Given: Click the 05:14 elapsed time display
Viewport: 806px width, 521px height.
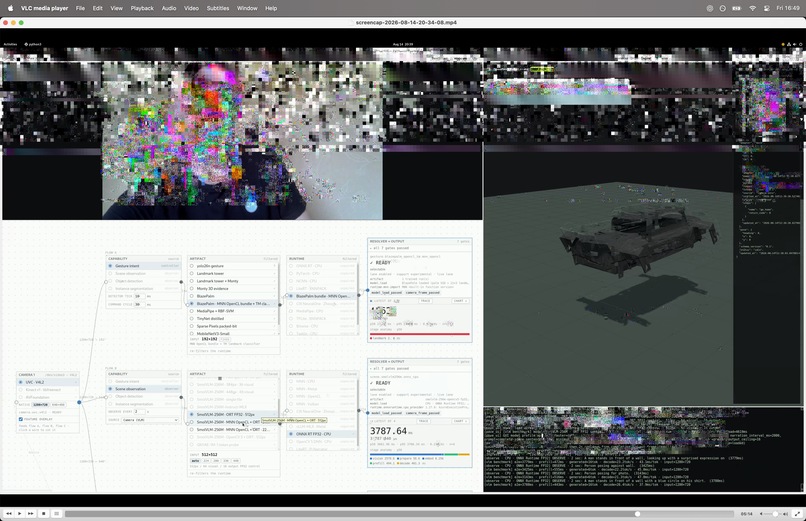Looking at the screenshot, I should click(x=746, y=514).
